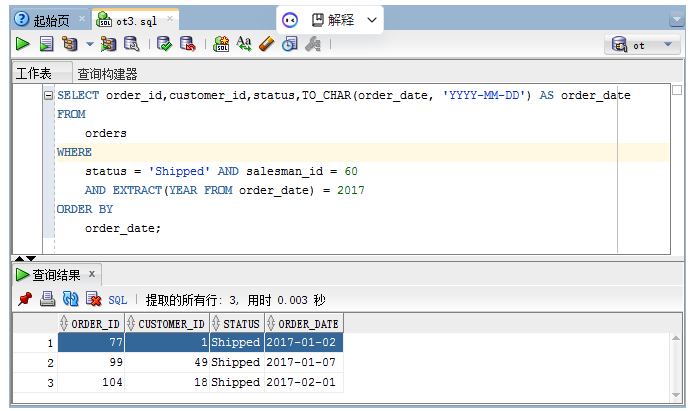Screen dimensions: 691x411
Task: Click the Commit transaction icon
Action: click(x=165, y=44)
